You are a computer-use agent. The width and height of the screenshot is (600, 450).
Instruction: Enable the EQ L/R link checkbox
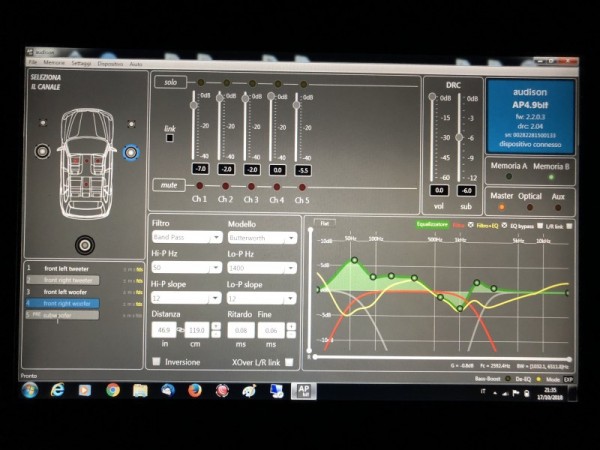[x=569, y=226]
